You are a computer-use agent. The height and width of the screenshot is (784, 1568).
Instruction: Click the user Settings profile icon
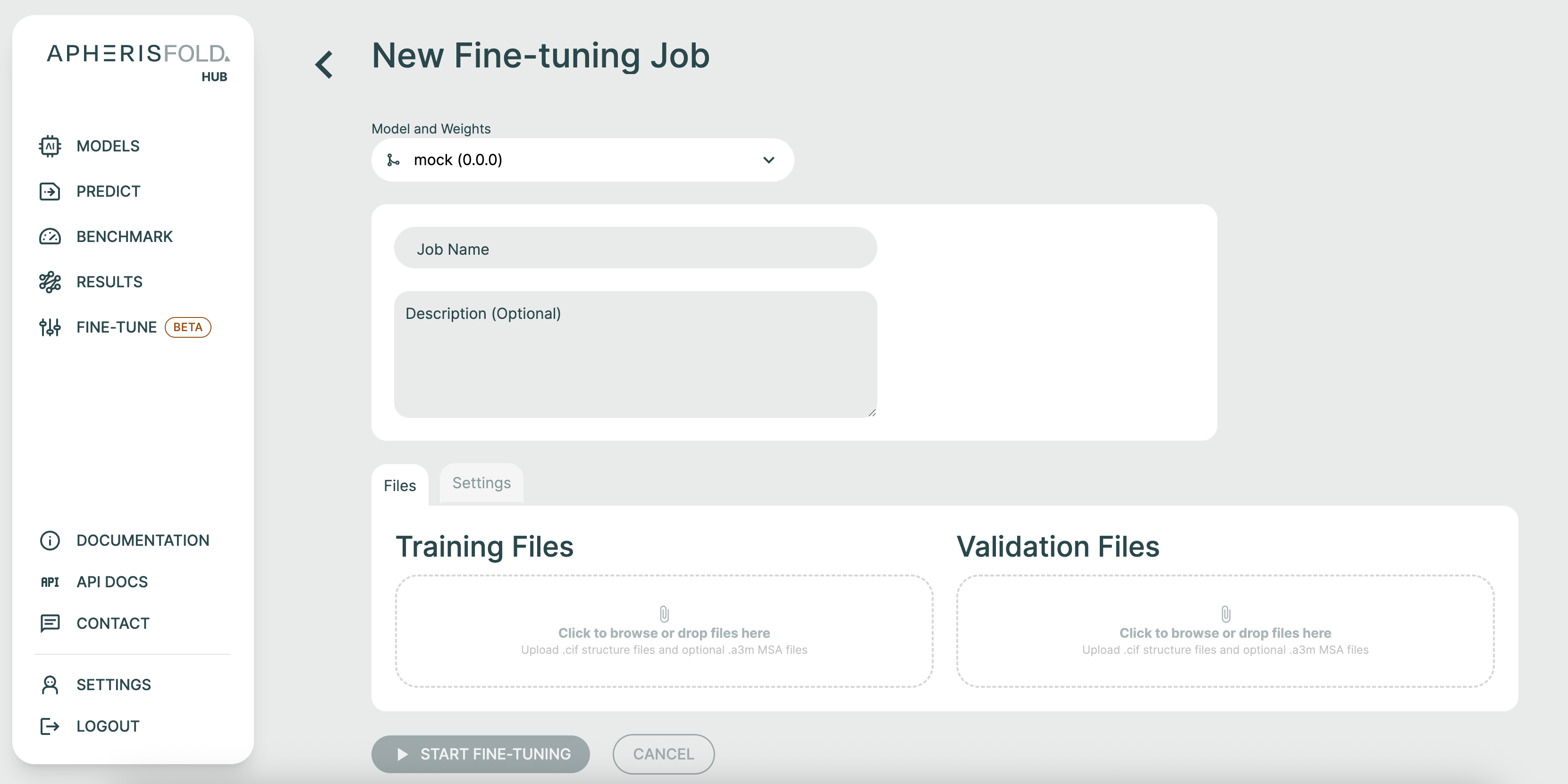click(x=50, y=685)
